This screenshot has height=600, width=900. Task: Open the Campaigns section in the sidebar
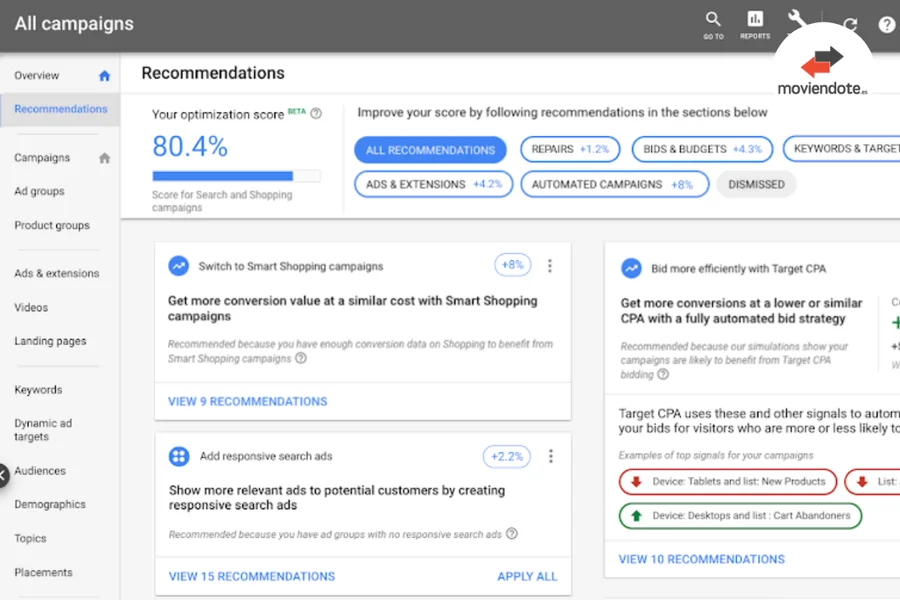click(44, 157)
